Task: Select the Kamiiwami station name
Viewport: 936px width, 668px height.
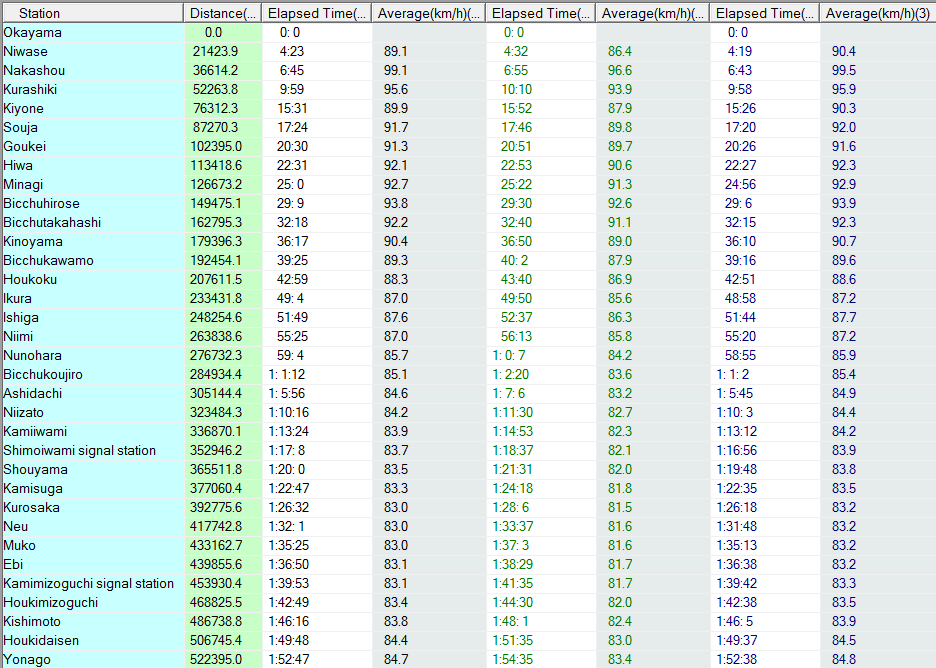Action: click(35, 432)
